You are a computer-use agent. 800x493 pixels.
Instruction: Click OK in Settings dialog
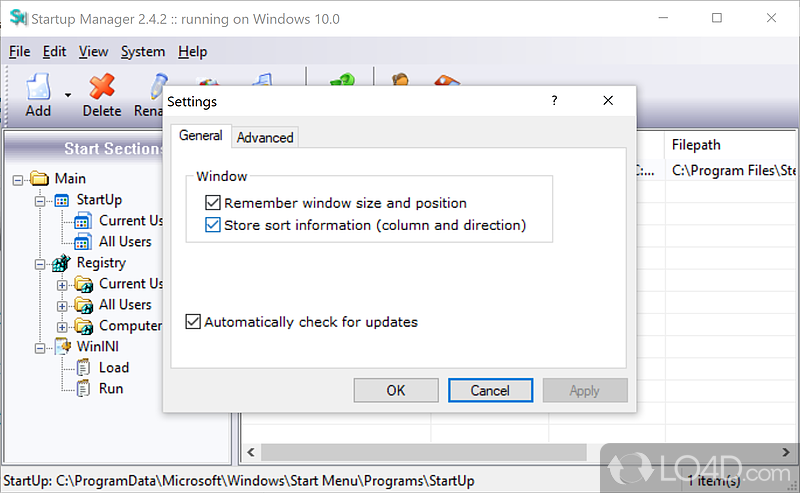click(396, 390)
